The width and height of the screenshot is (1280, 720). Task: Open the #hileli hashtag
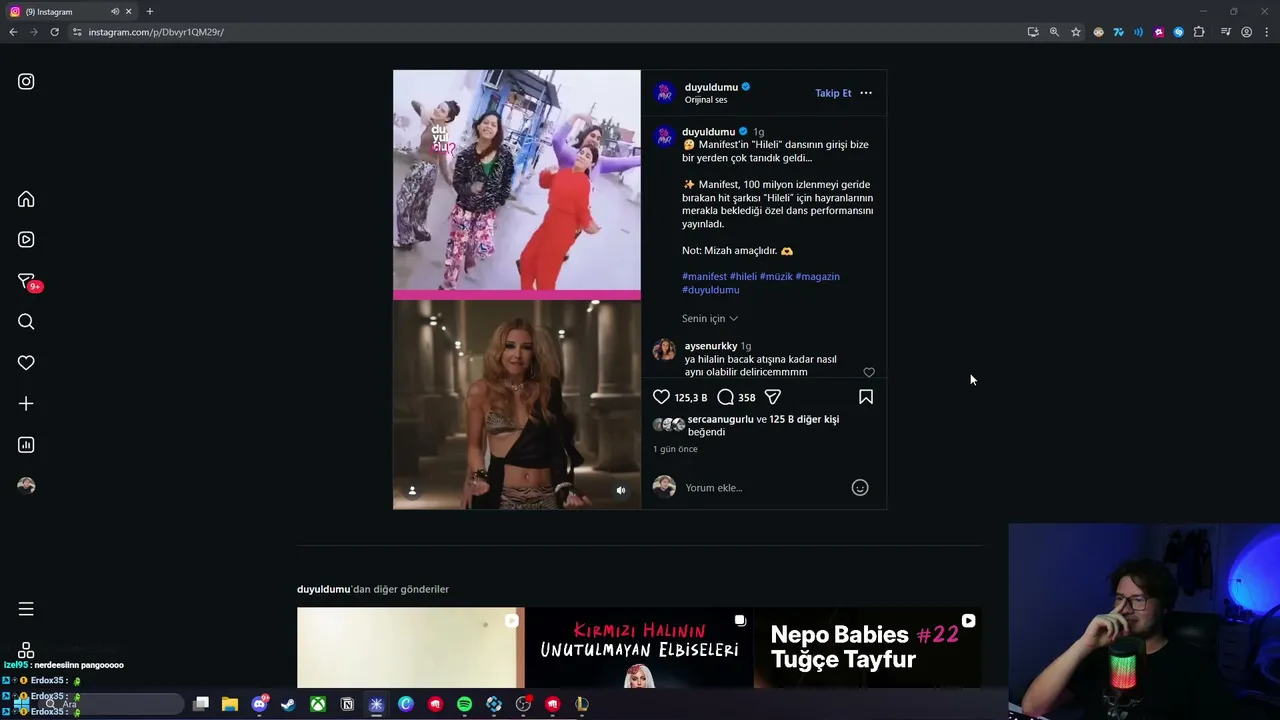743,277
